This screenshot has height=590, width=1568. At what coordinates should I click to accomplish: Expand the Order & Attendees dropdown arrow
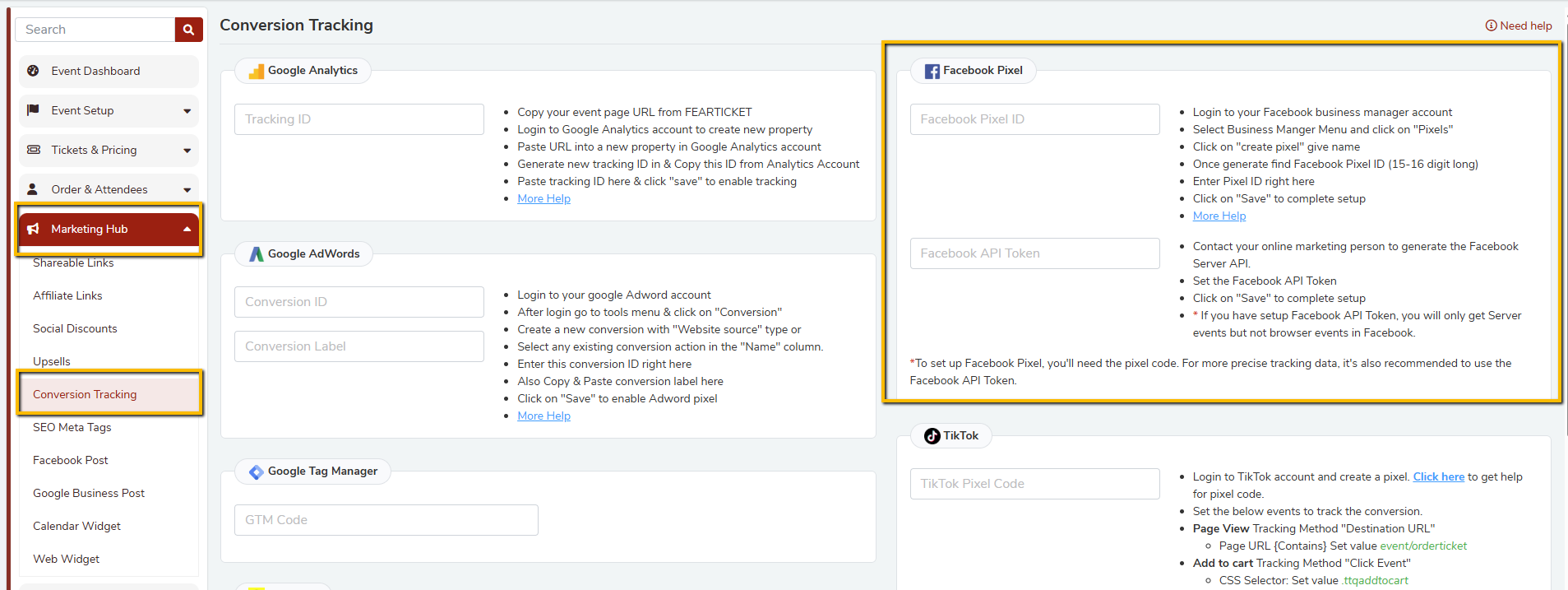187,190
